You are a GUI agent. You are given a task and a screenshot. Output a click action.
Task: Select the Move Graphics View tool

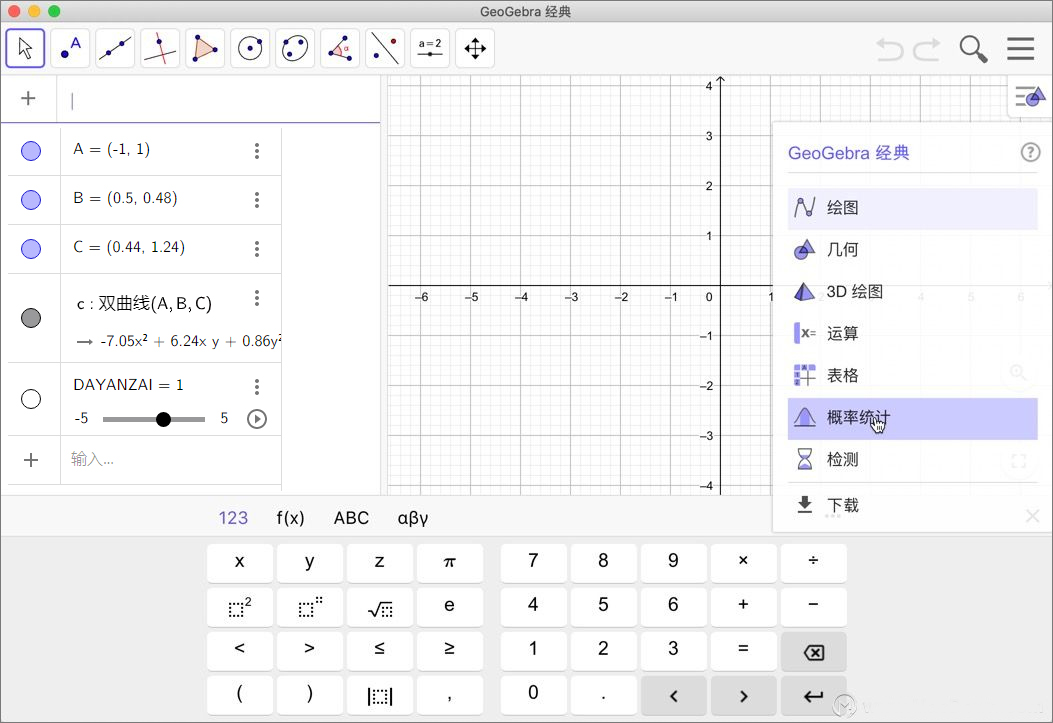(x=474, y=47)
